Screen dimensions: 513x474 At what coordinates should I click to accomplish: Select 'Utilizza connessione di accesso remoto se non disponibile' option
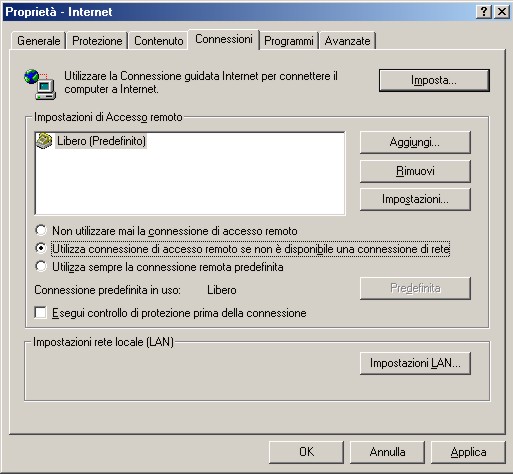(41, 248)
